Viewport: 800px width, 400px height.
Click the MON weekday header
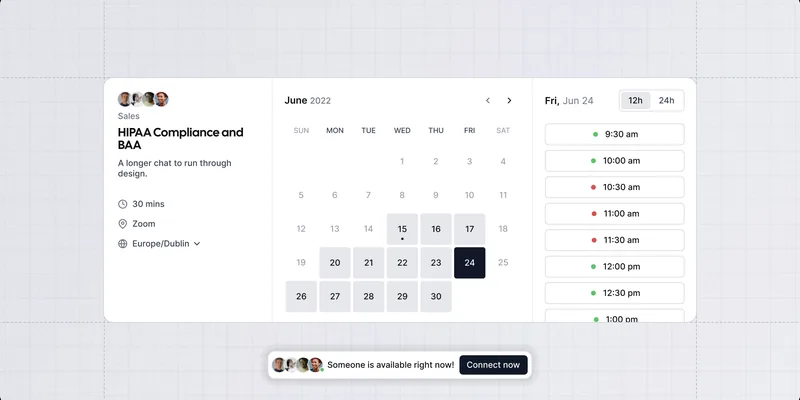[x=335, y=131]
